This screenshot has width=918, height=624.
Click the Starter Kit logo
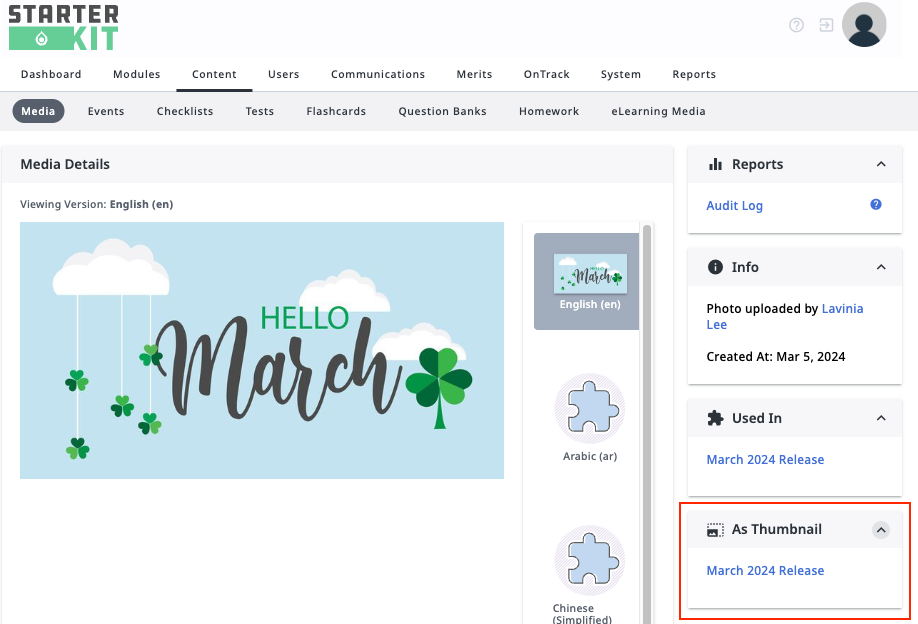coord(63,27)
